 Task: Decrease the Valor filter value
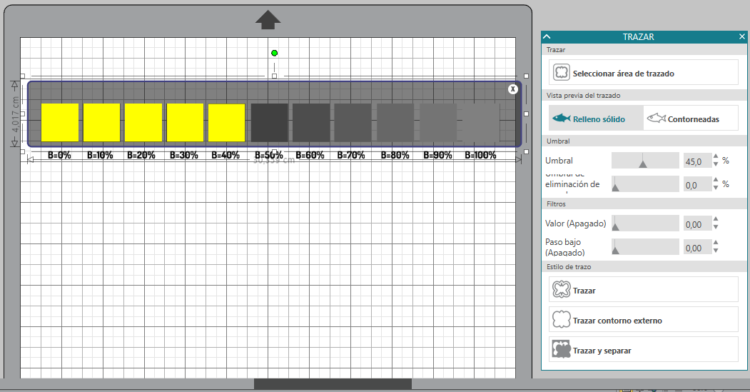click(716, 227)
